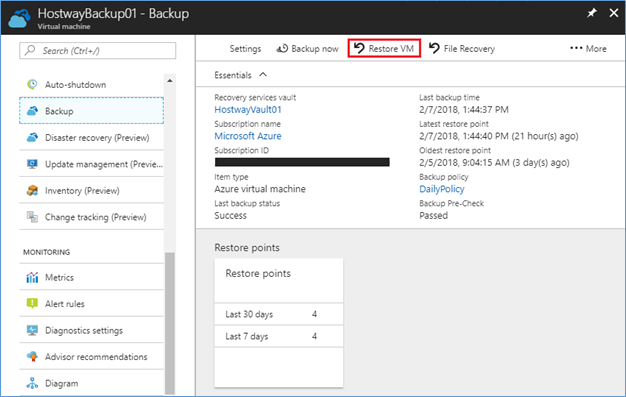The width and height of the screenshot is (626, 397).
Task: Open the Microsoft Azure subscription link
Action: pyautogui.click(x=248, y=136)
